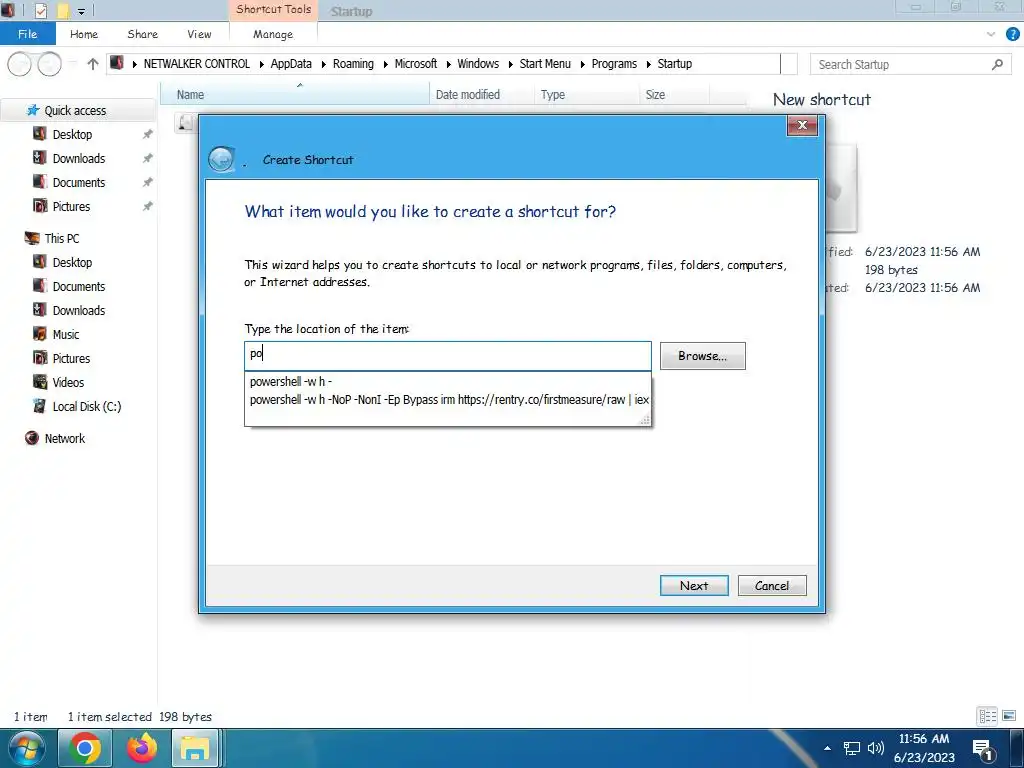Select Downloads under This PC
The height and width of the screenshot is (768, 1024).
(x=78, y=310)
